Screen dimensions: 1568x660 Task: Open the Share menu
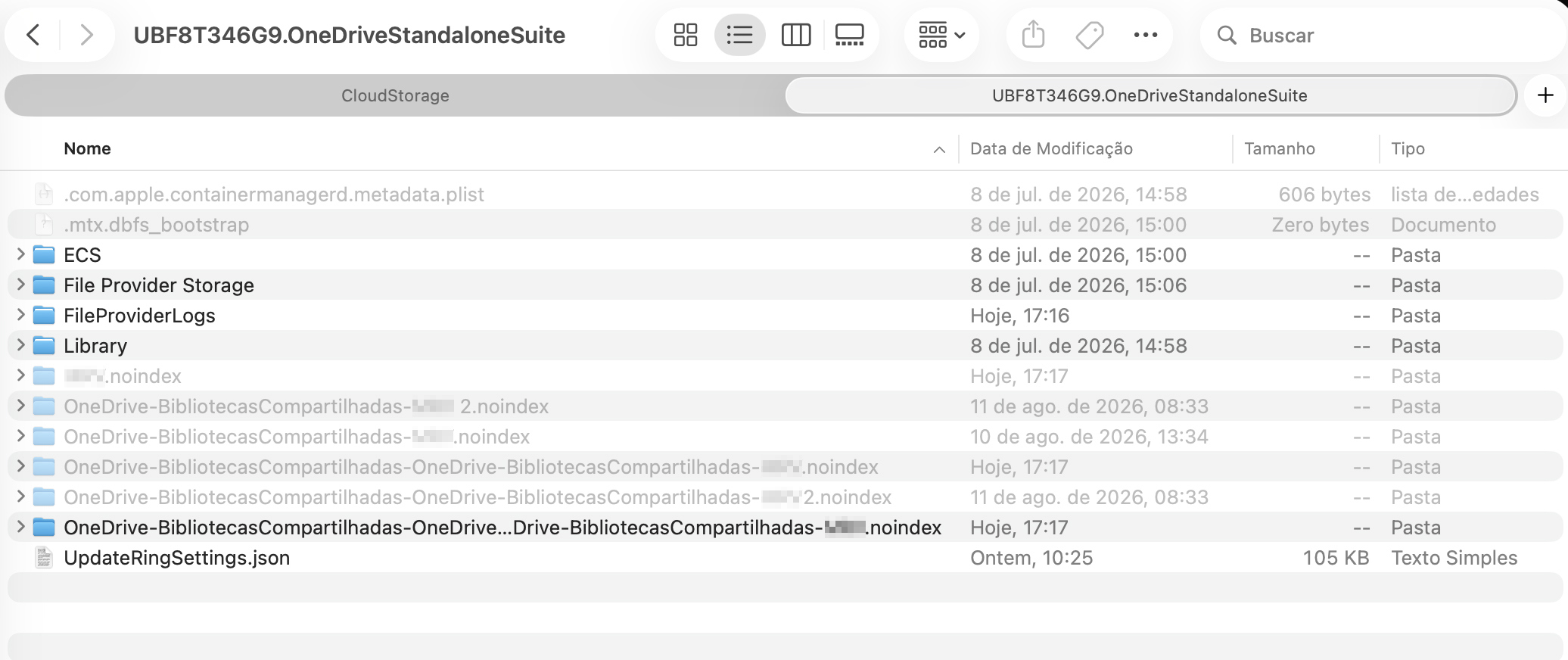[1033, 35]
